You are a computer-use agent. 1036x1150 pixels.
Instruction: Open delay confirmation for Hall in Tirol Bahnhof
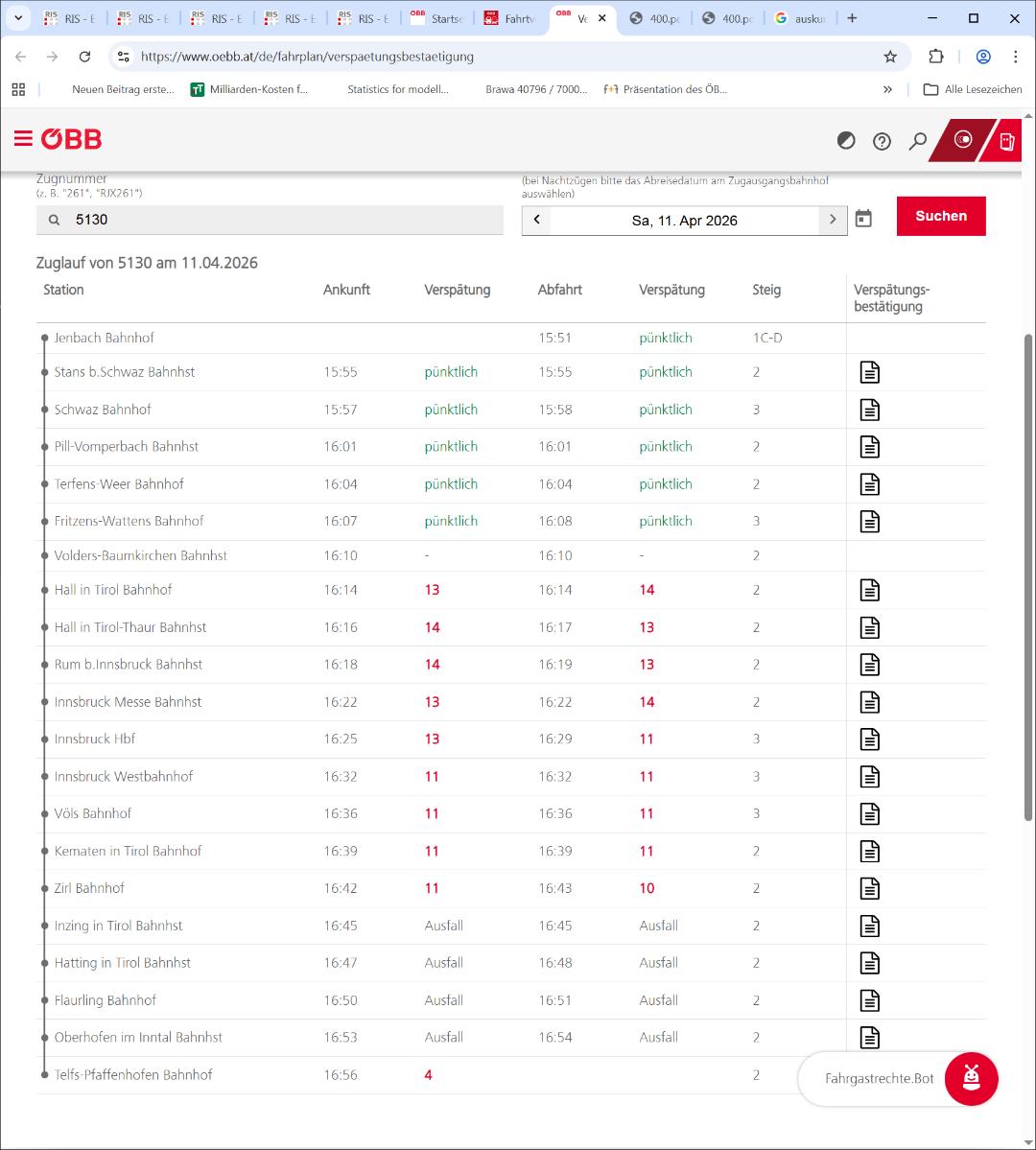869,591
